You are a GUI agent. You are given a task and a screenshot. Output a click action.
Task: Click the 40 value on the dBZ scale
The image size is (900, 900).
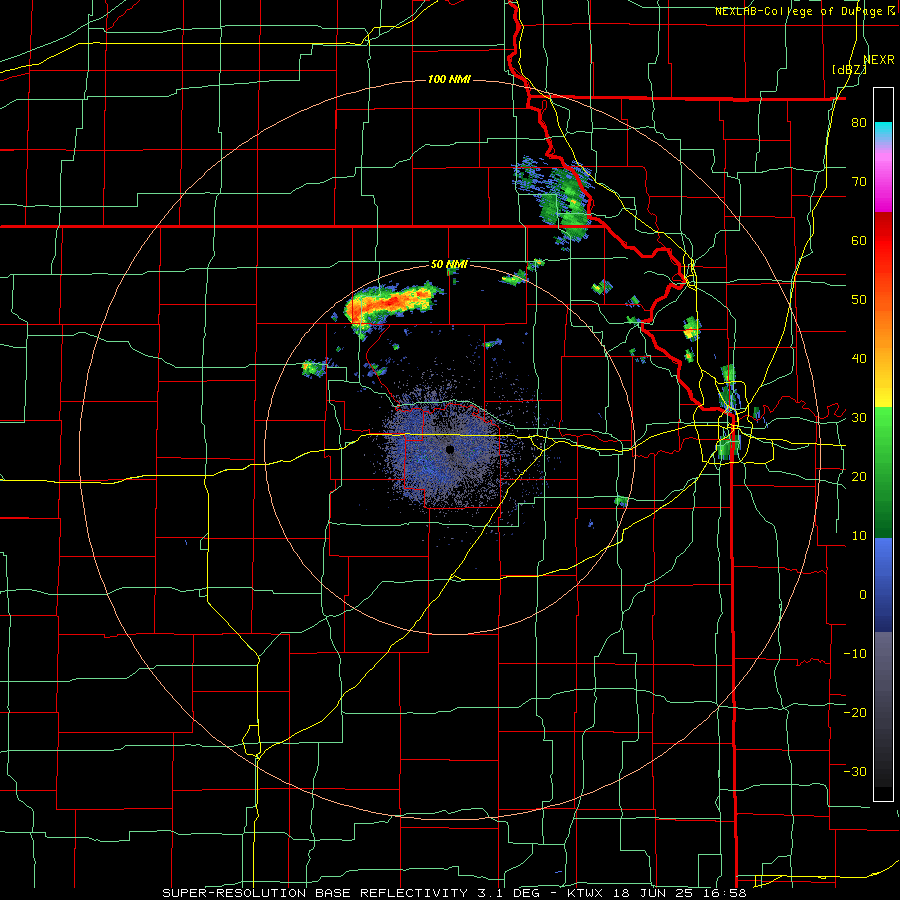859,359
